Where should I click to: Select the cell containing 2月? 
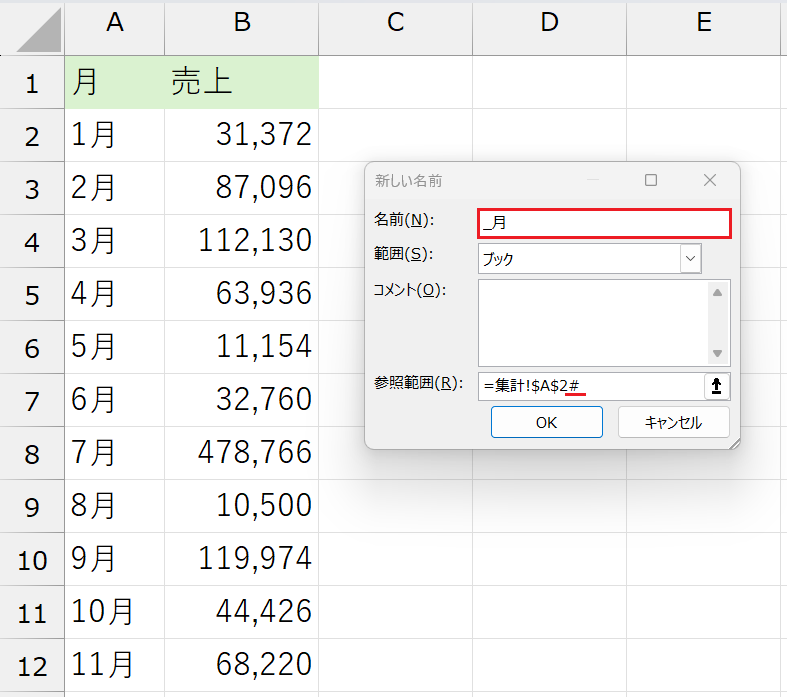pos(114,188)
